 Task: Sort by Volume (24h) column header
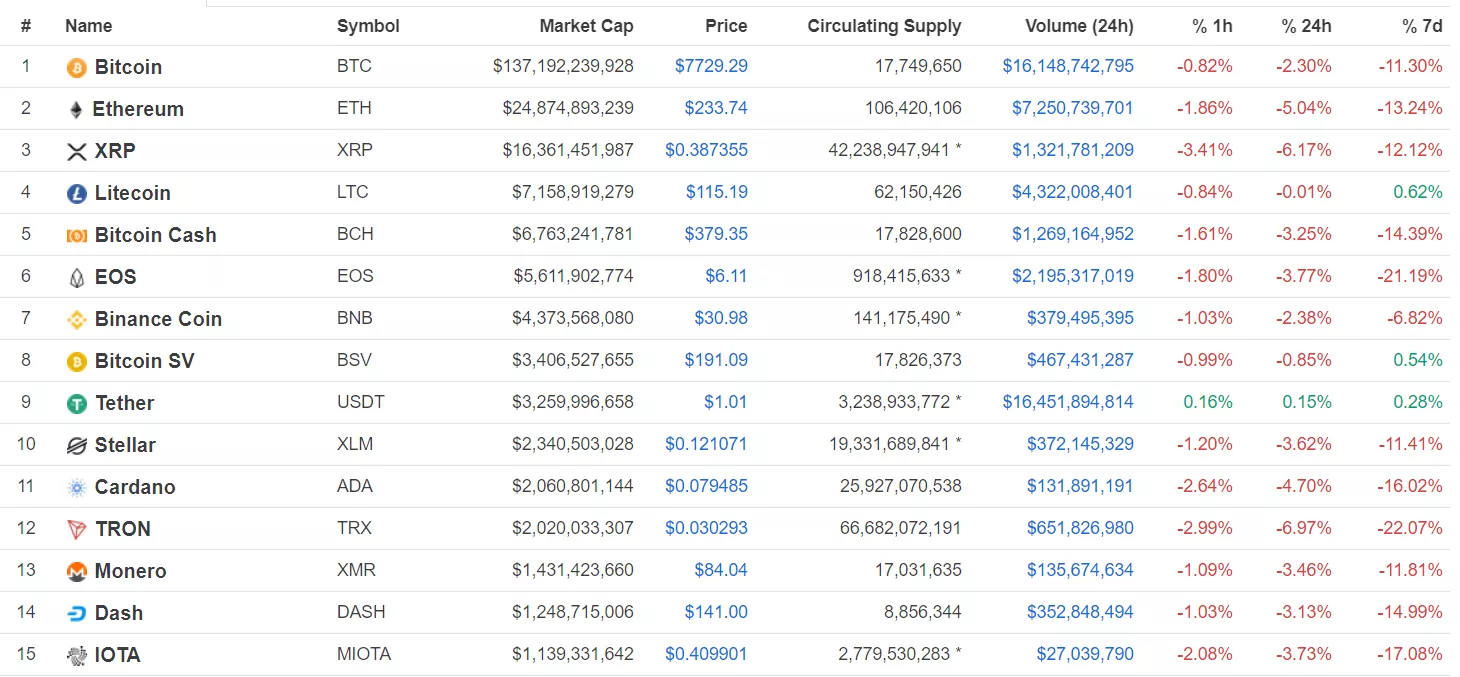1079,26
